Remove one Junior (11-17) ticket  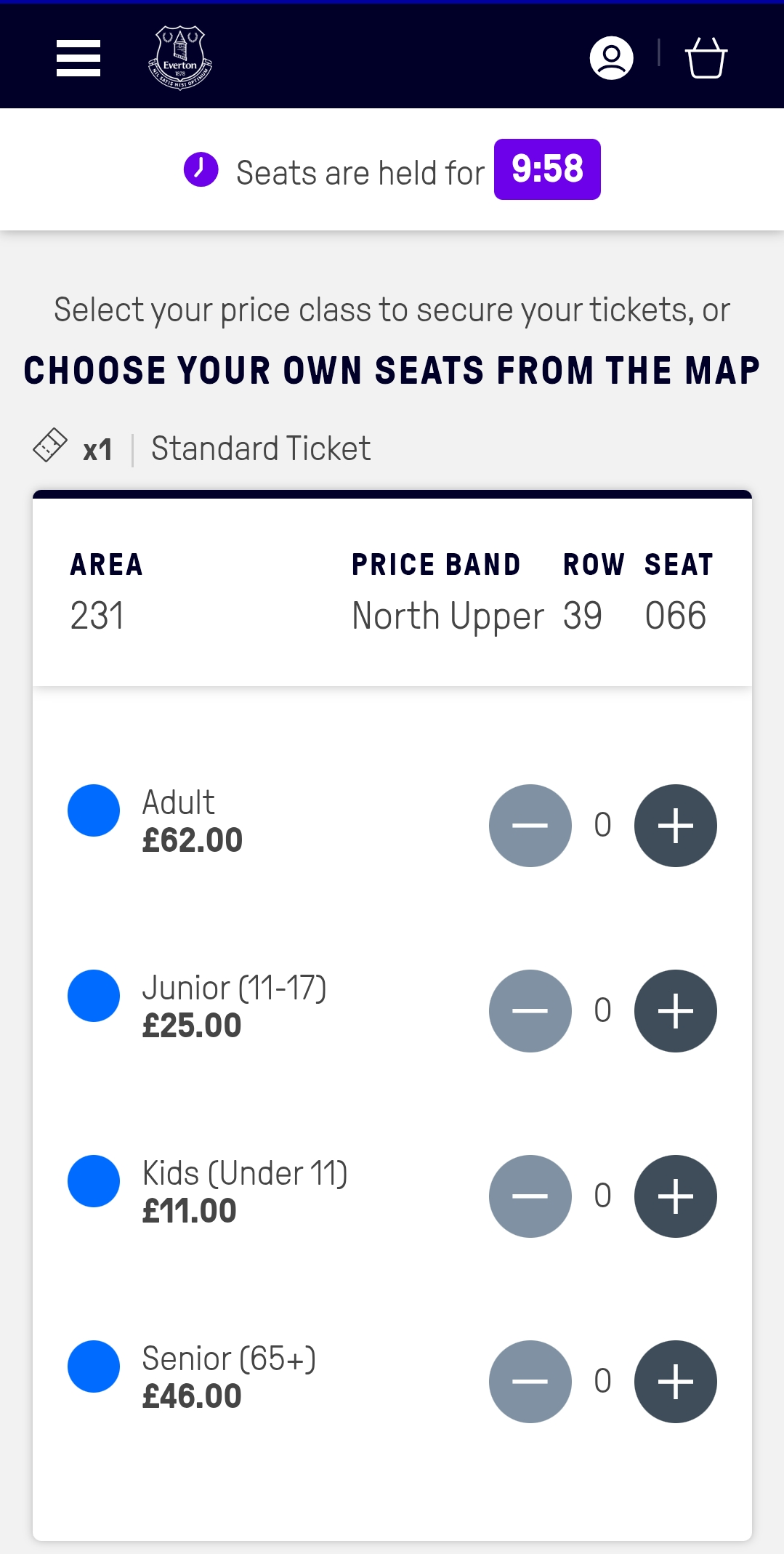click(x=530, y=1011)
